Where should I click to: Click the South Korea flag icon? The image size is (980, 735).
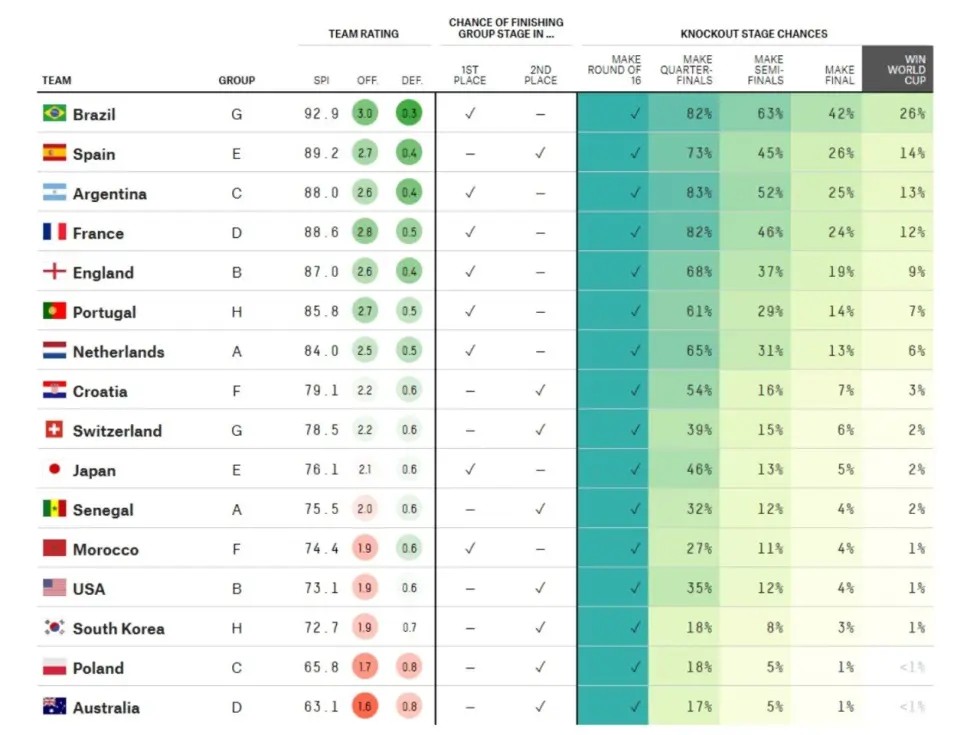(54, 628)
